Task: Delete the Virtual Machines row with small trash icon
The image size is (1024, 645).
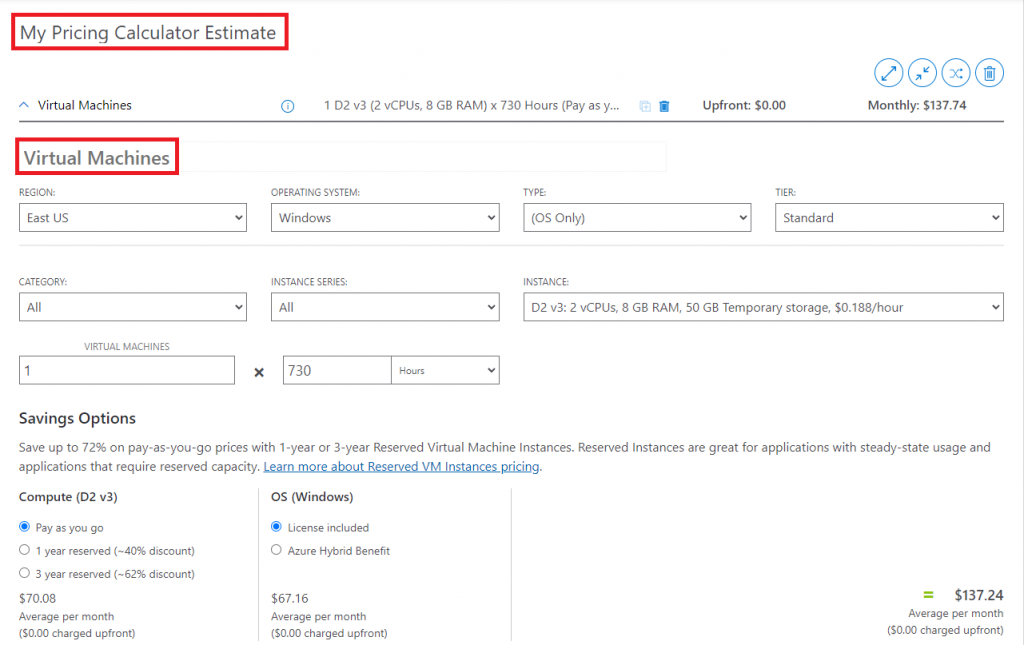Action: 664,106
